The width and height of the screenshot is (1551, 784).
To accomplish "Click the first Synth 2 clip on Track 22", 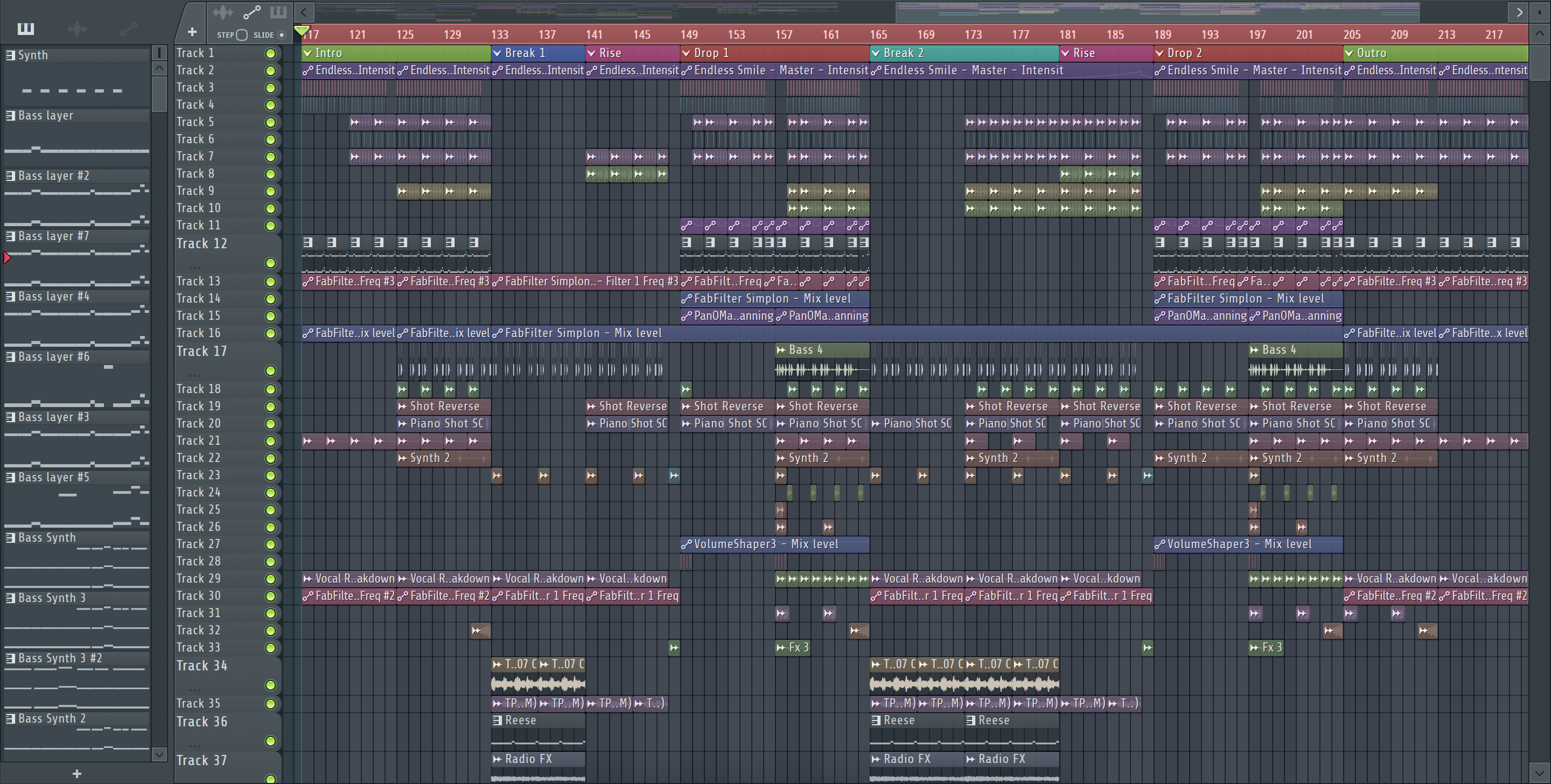I will pos(444,458).
